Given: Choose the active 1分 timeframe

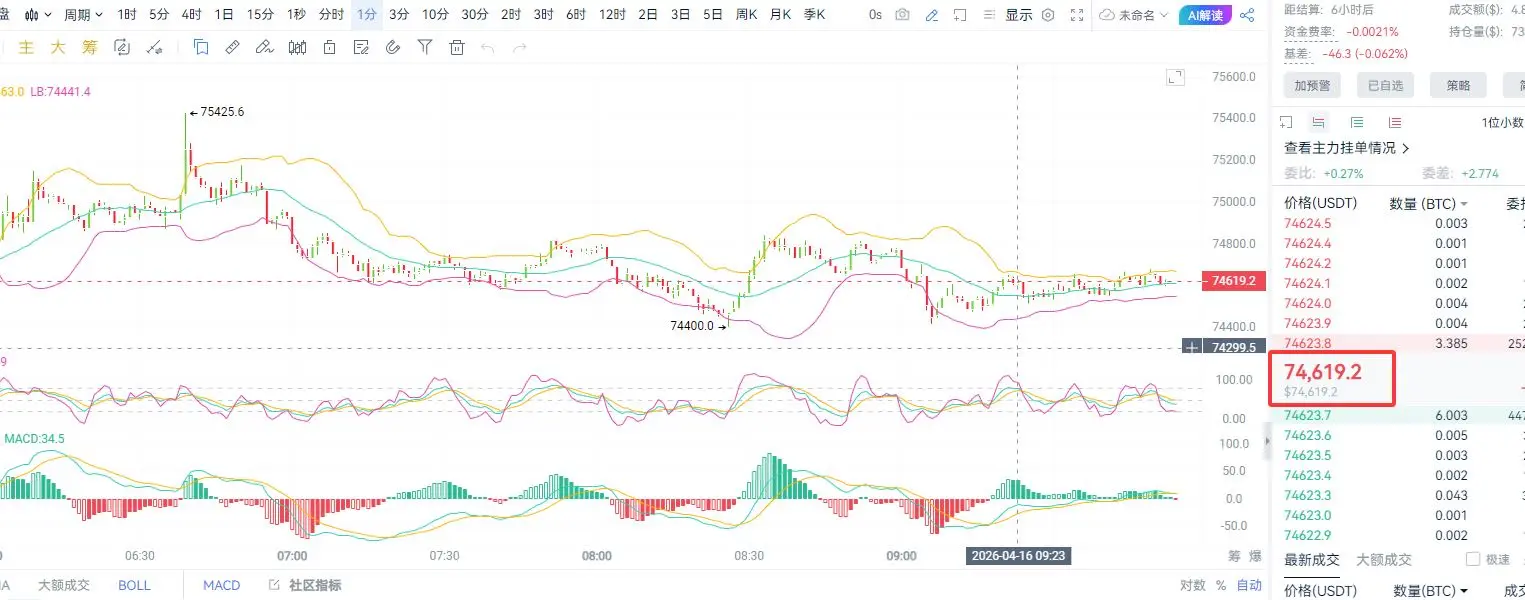Looking at the screenshot, I should coord(367,15).
